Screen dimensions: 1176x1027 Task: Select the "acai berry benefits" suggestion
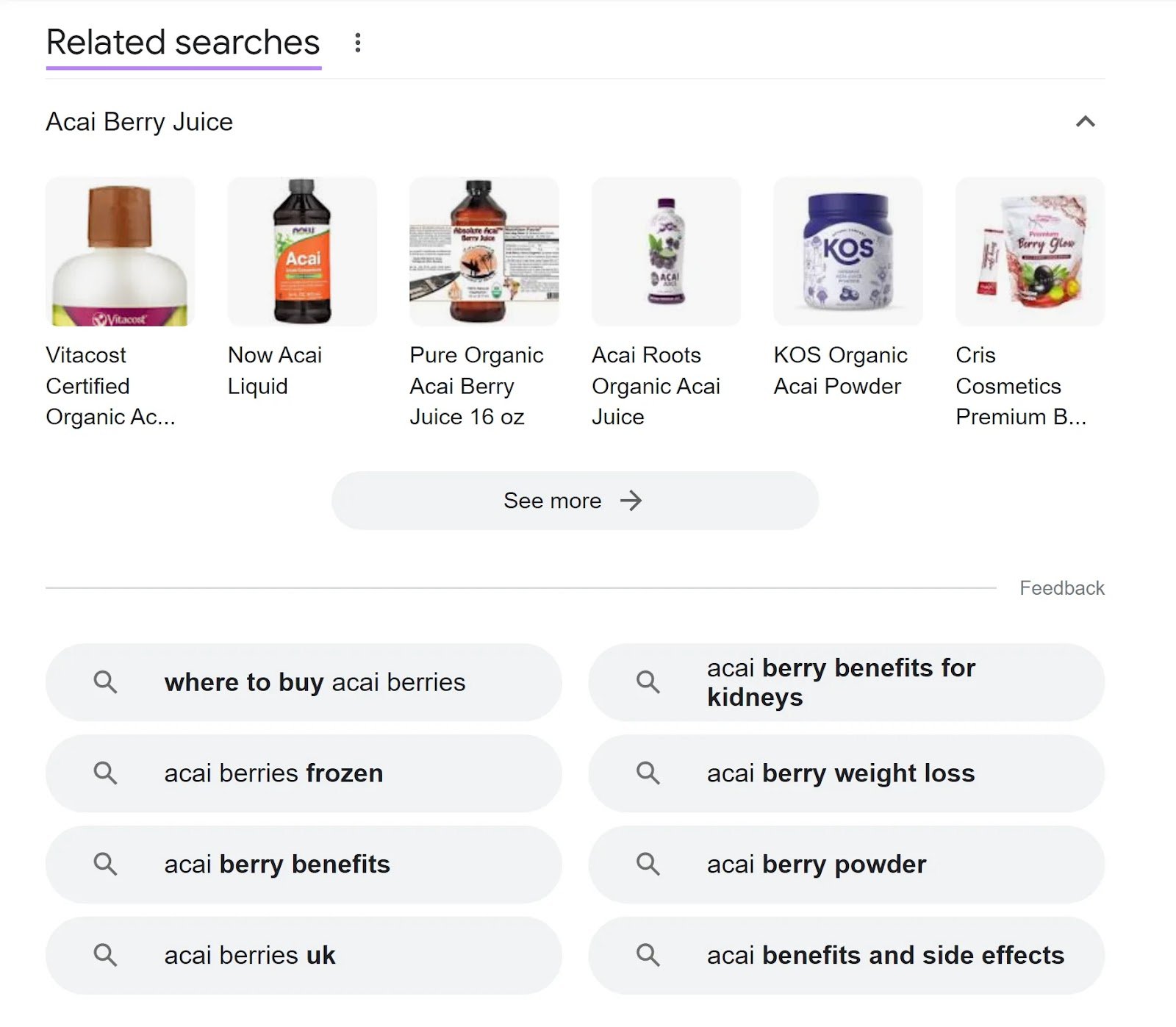point(277,865)
